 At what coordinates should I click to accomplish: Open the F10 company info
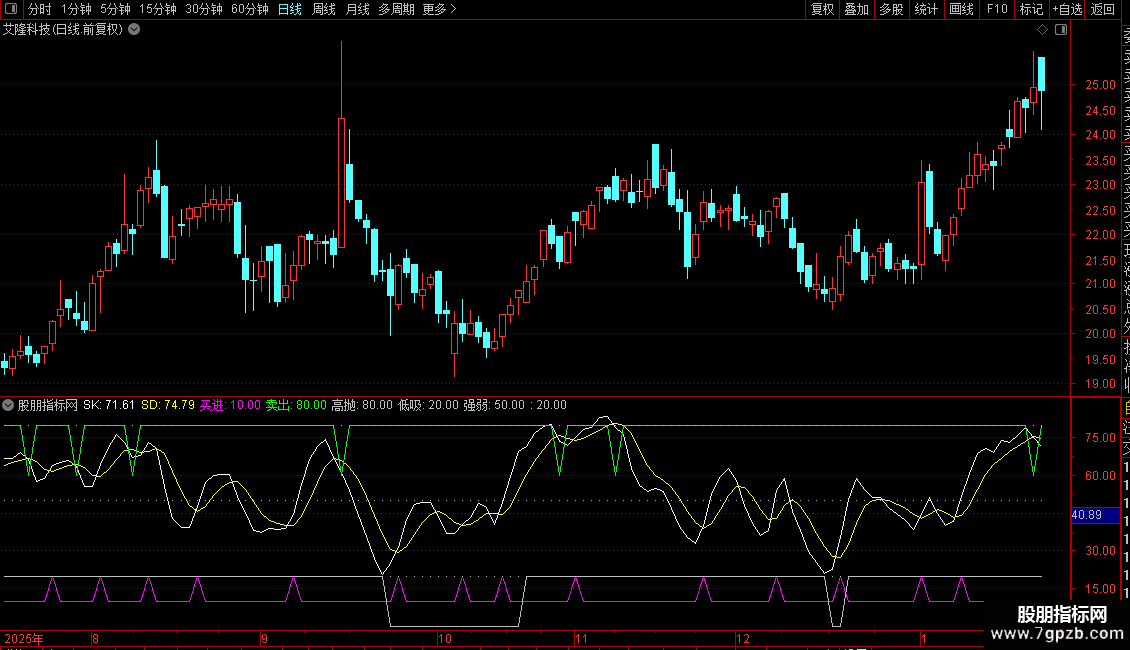coord(997,9)
